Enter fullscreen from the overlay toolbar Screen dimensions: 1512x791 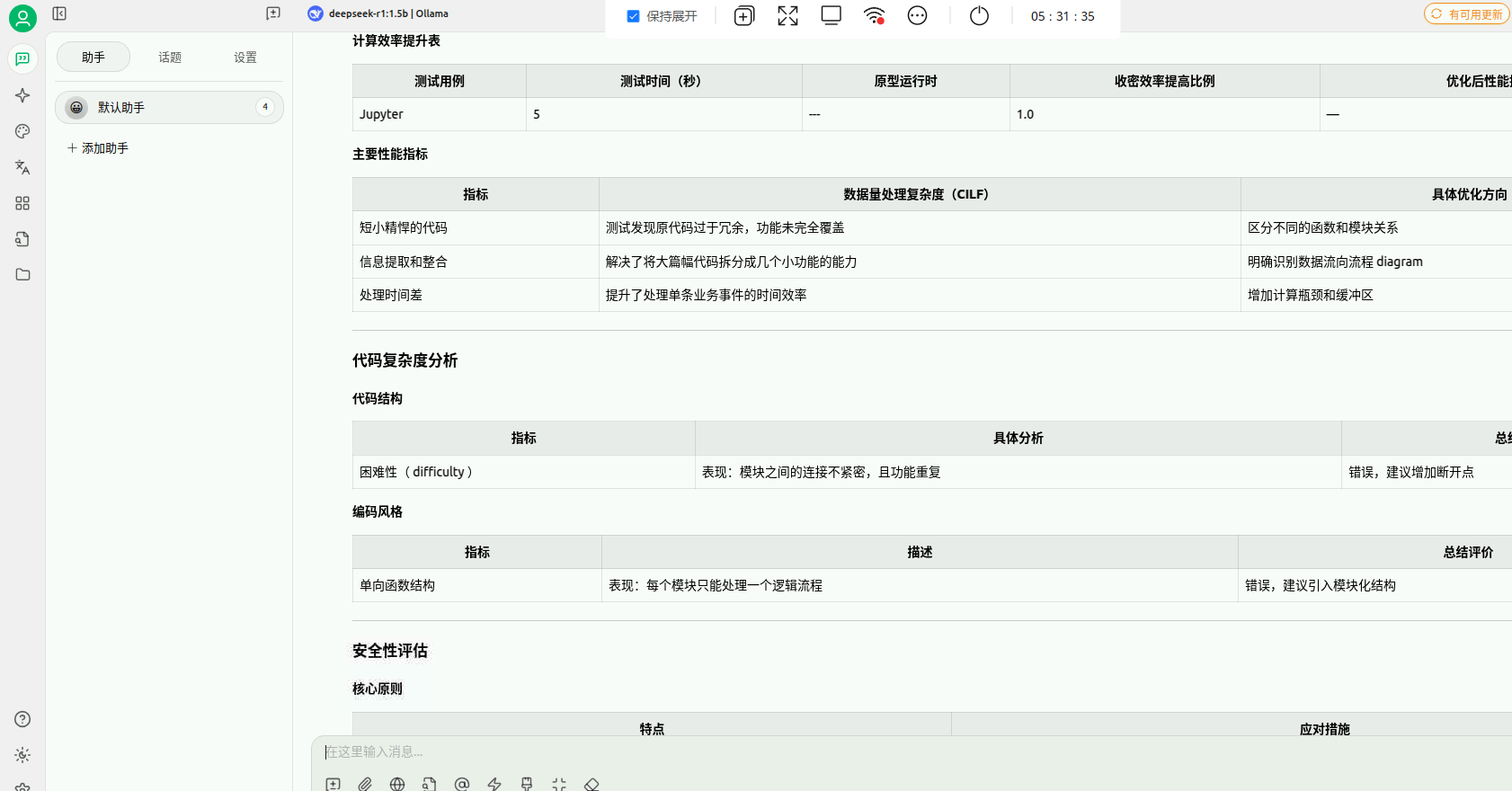click(787, 16)
